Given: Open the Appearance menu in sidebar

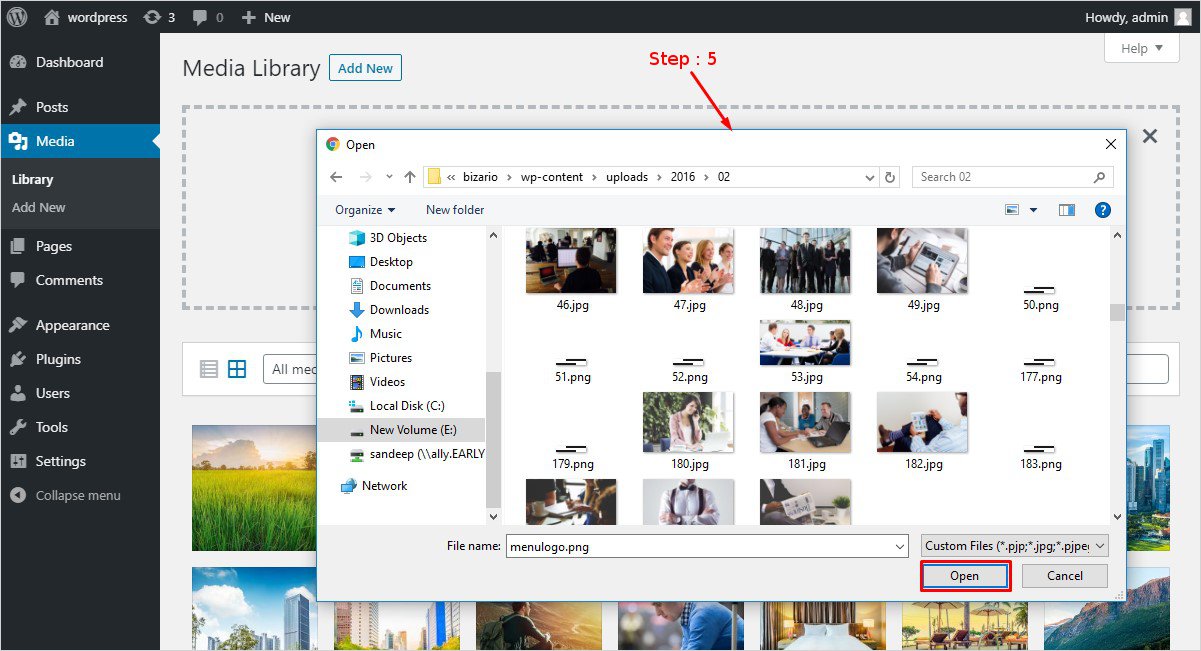Looking at the screenshot, I should click(72, 325).
